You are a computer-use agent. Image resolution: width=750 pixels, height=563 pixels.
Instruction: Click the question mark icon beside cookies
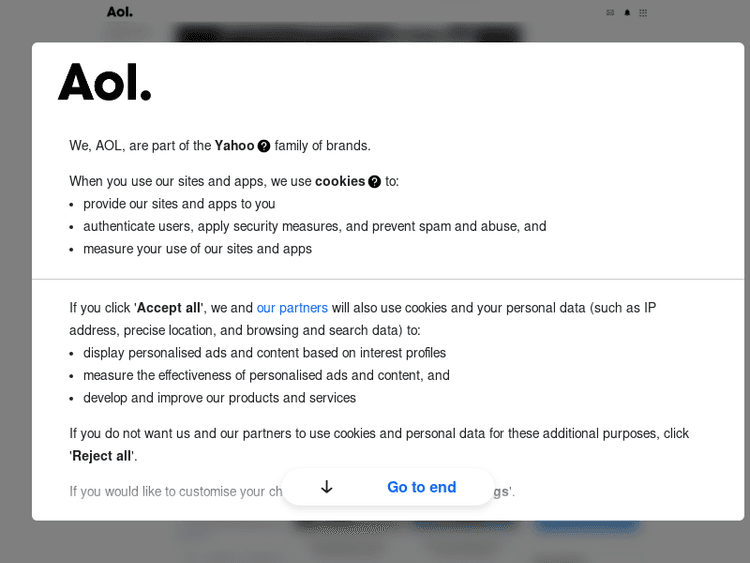pos(374,182)
